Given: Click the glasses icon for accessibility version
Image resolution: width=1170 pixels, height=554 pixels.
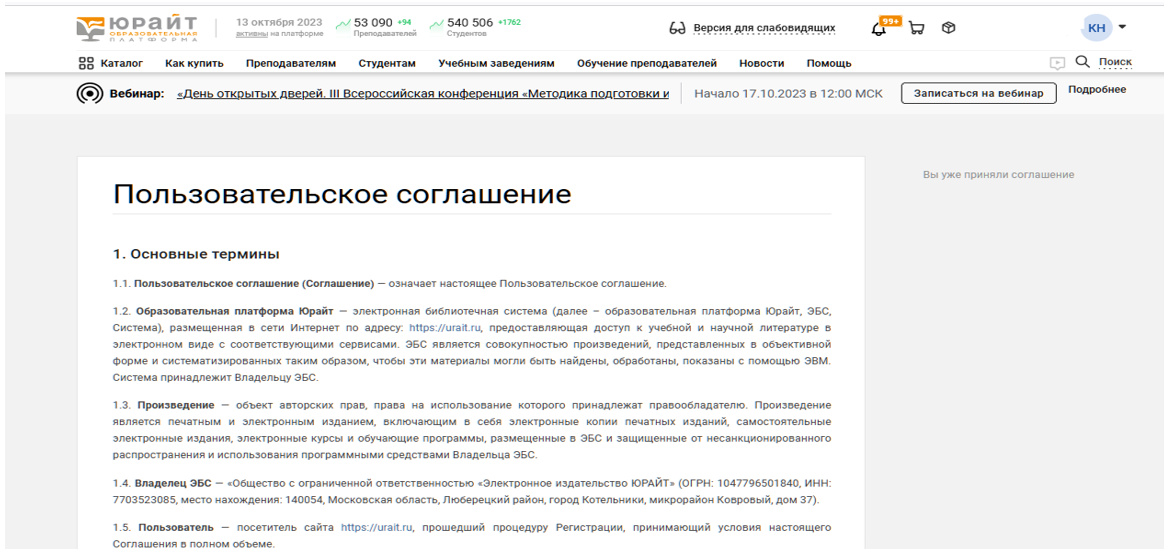Looking at the screenshot, I should (x=678, y=29).
